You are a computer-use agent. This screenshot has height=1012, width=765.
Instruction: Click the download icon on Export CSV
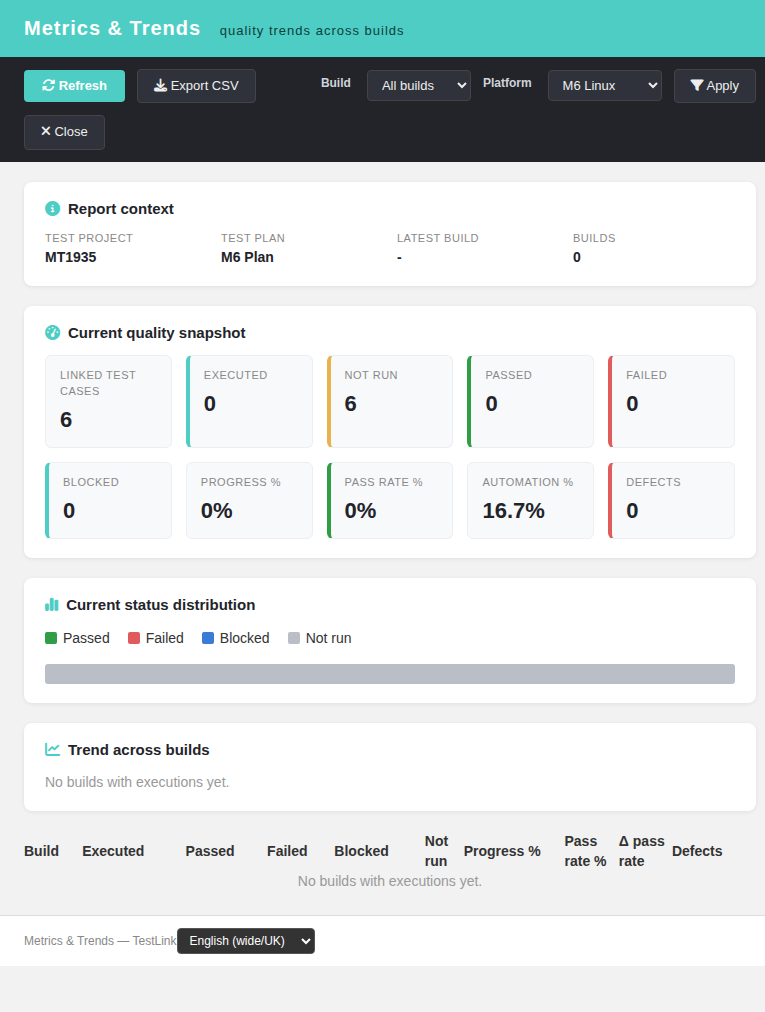160,85
